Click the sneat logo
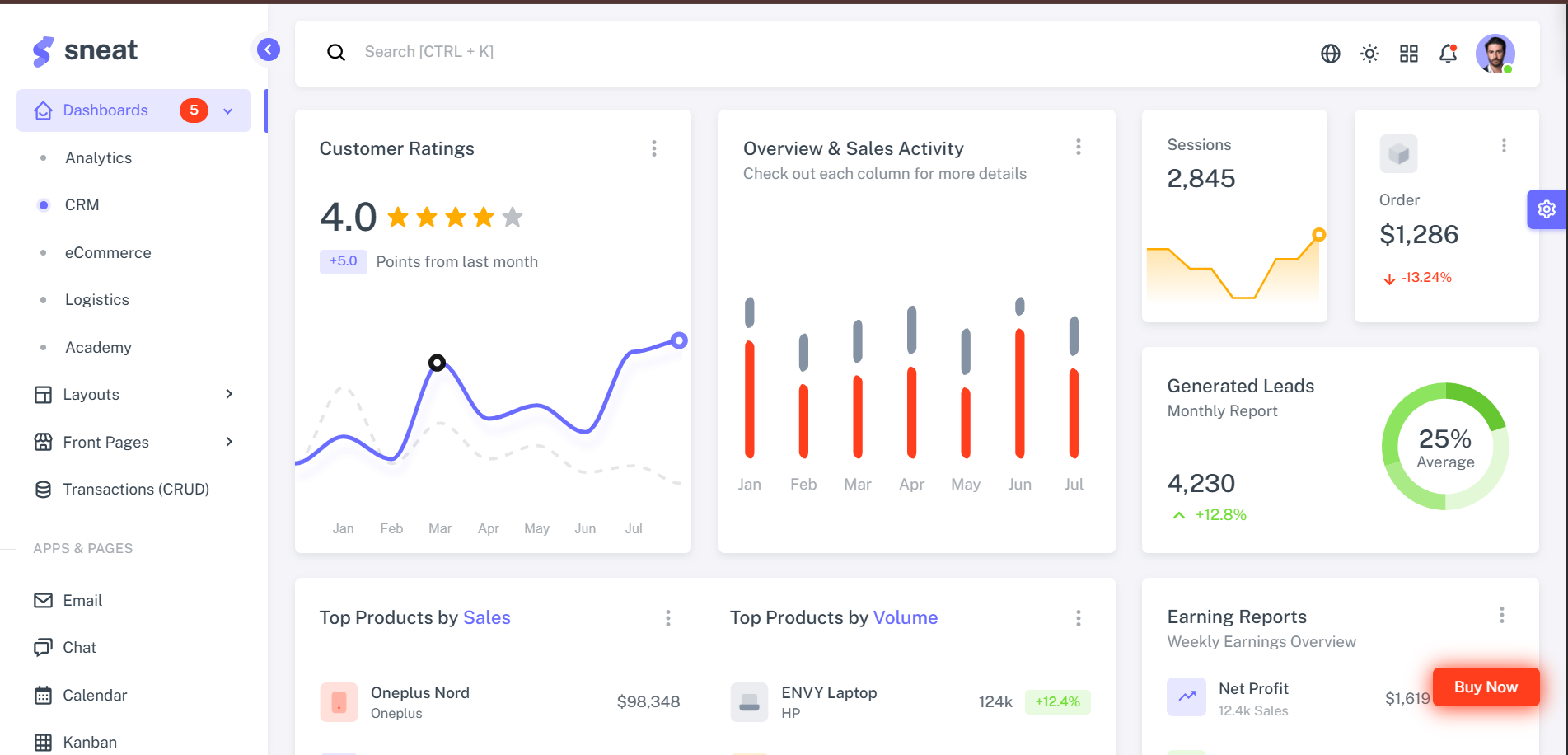This screenshot has height=755, width=1568. point(85,51)
